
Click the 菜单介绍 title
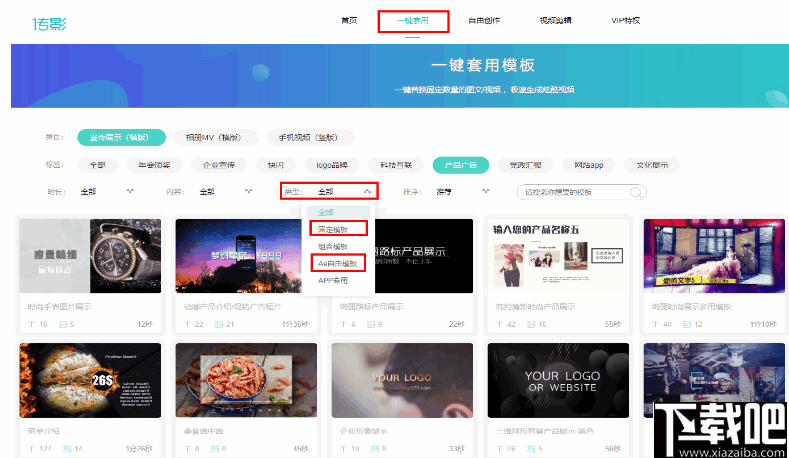[x=44, y=431]
